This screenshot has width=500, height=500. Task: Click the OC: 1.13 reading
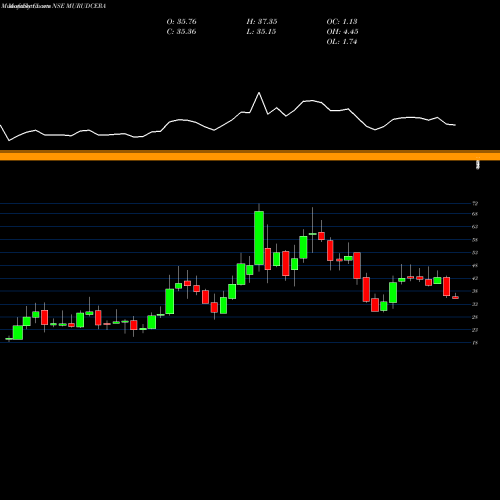342,22
